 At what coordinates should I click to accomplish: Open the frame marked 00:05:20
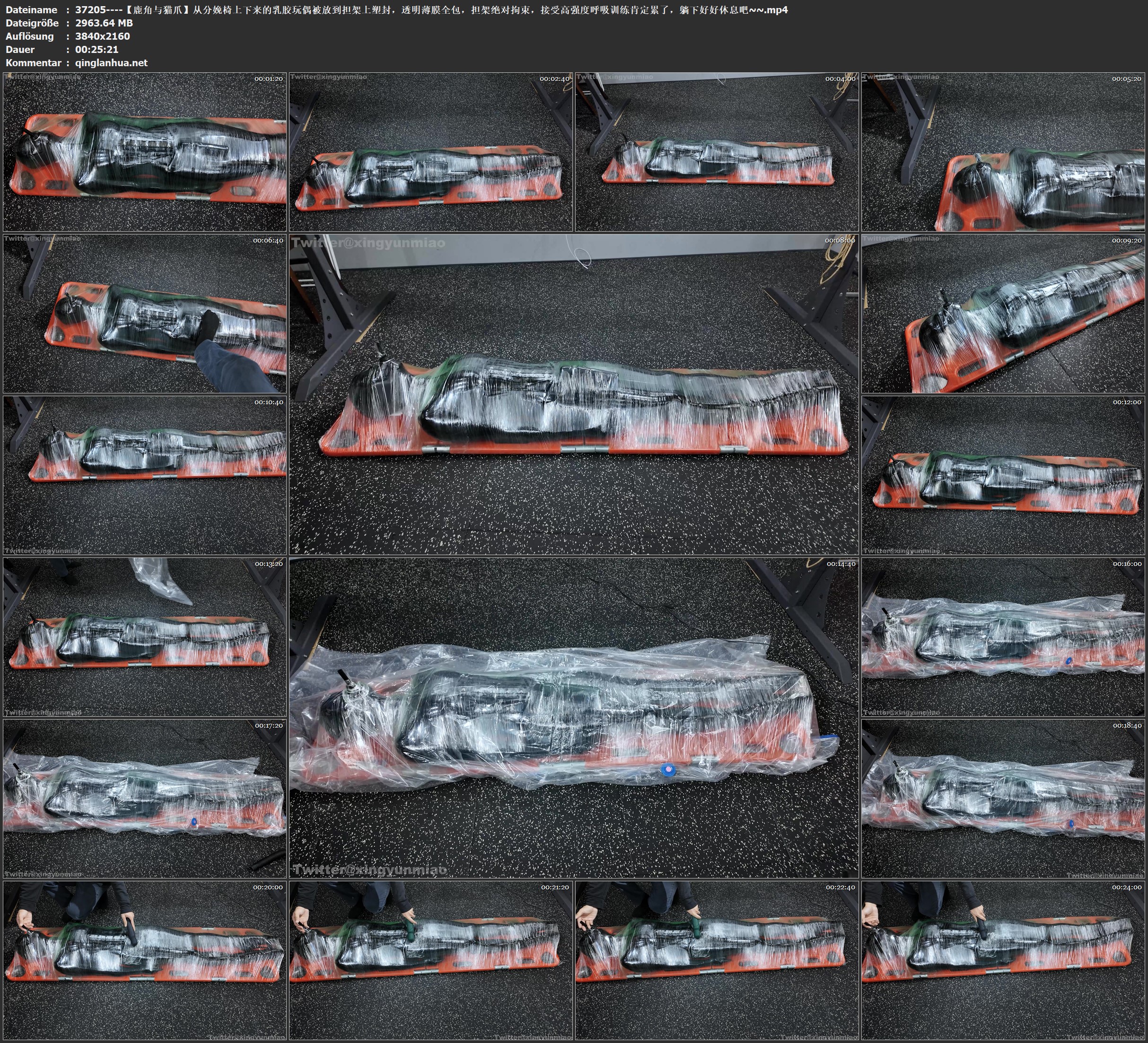click(x=1003, y=151)
